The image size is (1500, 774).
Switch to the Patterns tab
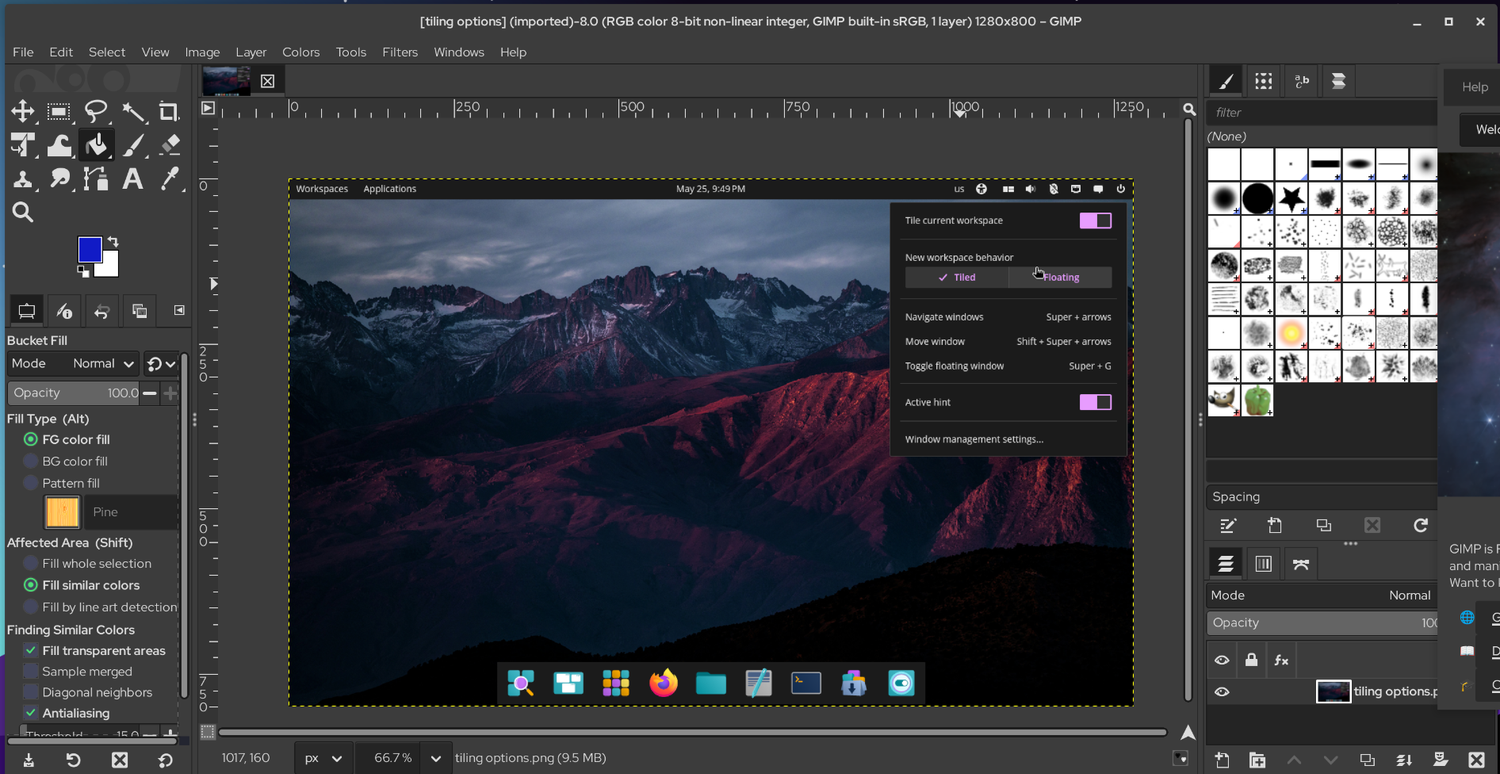tap(1264, 82)
